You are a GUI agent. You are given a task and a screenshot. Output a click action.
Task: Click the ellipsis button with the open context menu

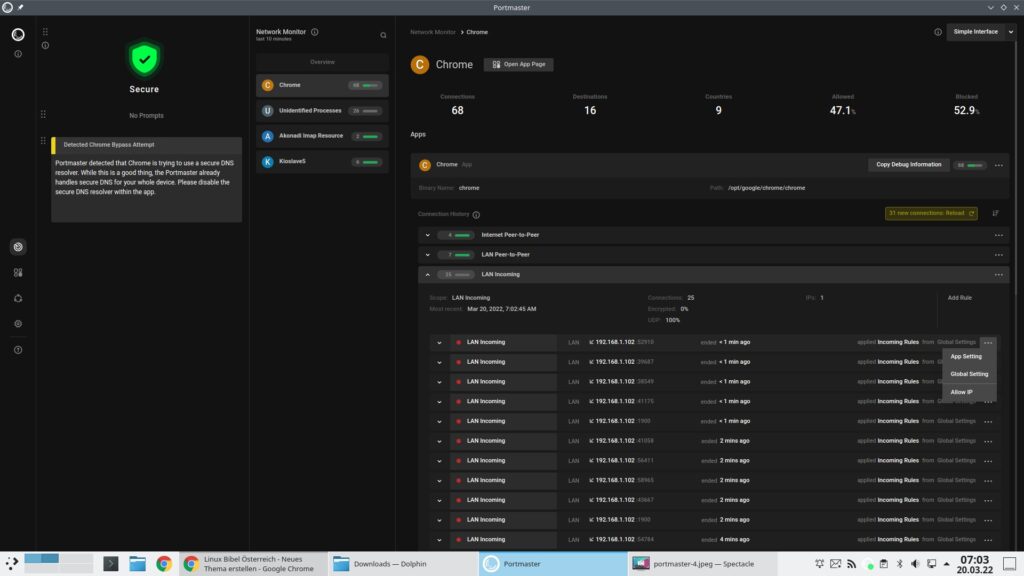point(988,343)
